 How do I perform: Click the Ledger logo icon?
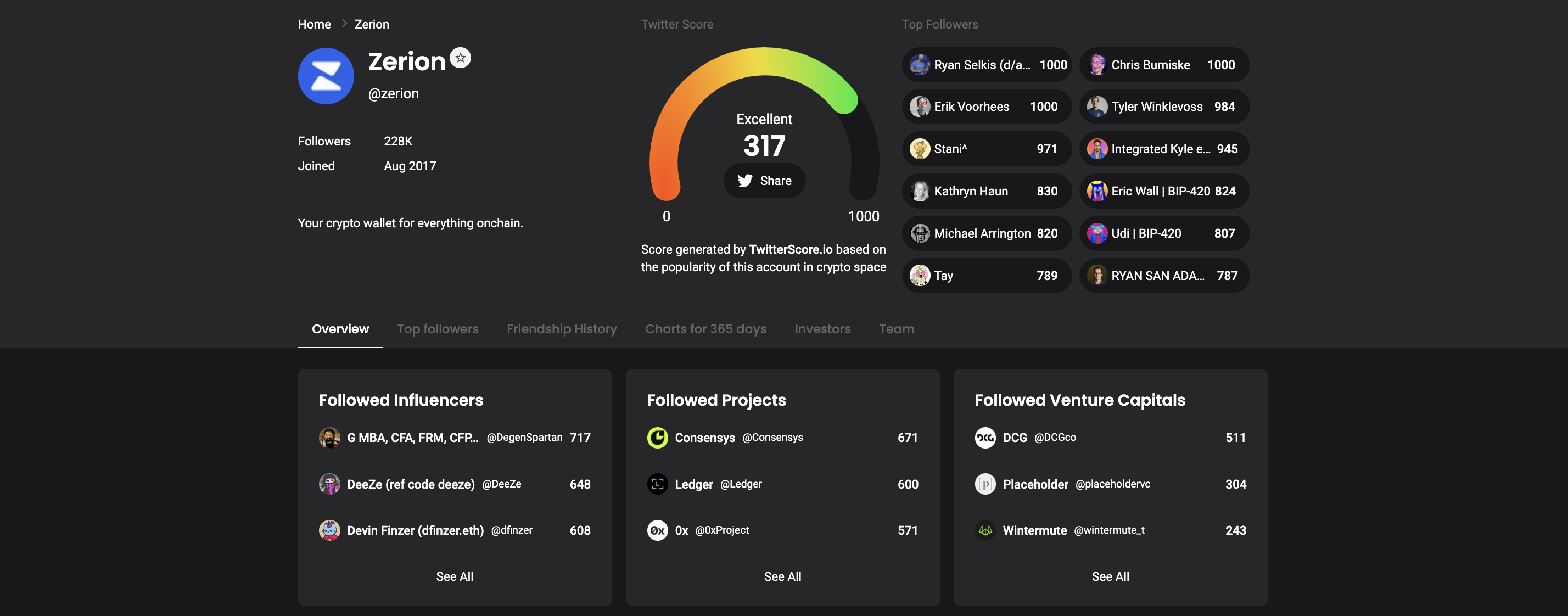[657, 484]
